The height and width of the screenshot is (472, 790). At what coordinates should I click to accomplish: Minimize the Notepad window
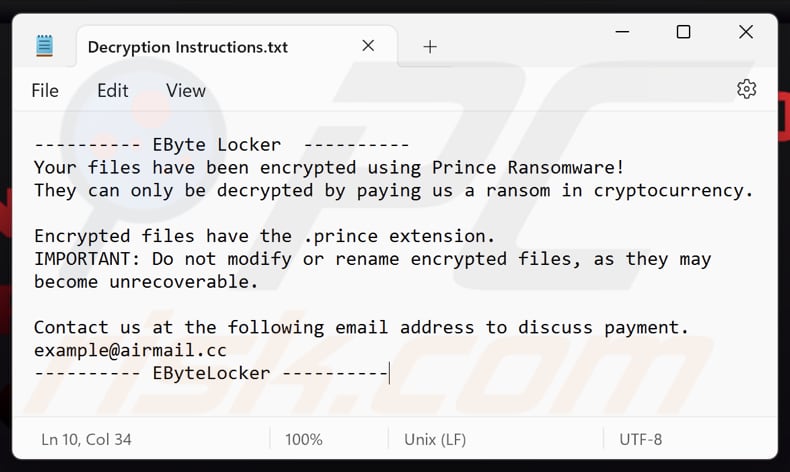point(621,32)
